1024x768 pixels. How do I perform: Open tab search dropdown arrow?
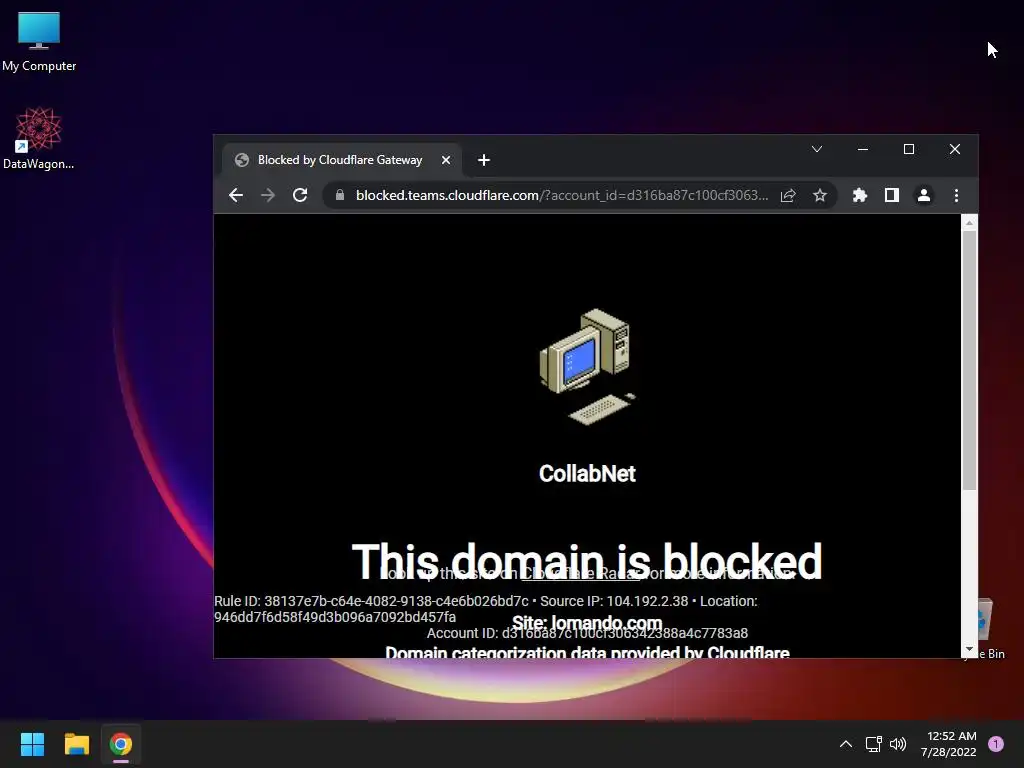pos(817,150)
